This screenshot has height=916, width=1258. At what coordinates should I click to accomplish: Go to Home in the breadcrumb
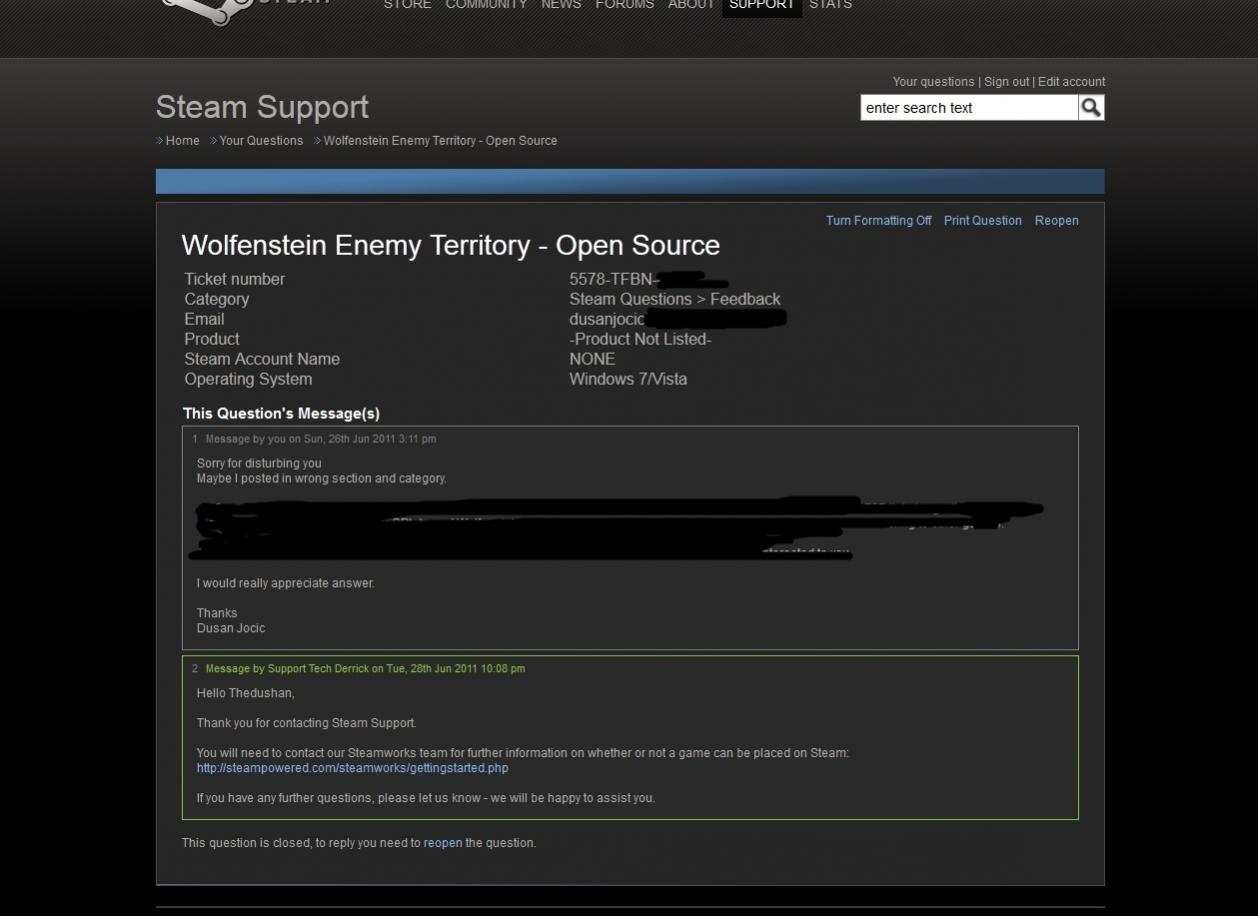click(x=182, y=141)
